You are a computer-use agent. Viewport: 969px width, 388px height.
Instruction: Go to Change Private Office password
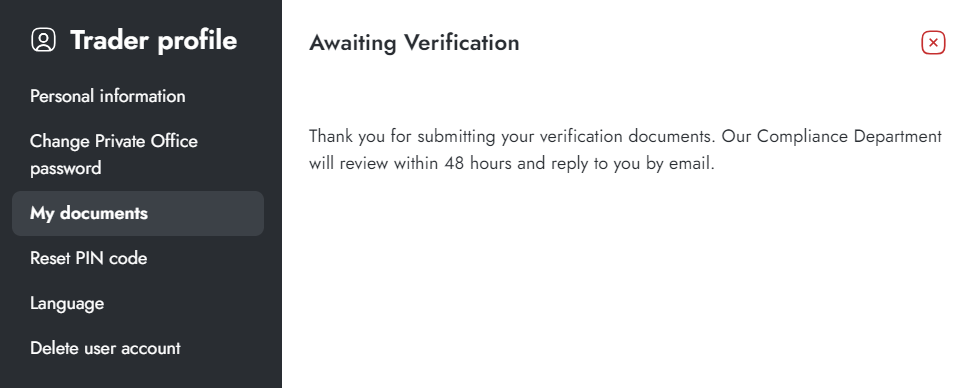[114, 154]
